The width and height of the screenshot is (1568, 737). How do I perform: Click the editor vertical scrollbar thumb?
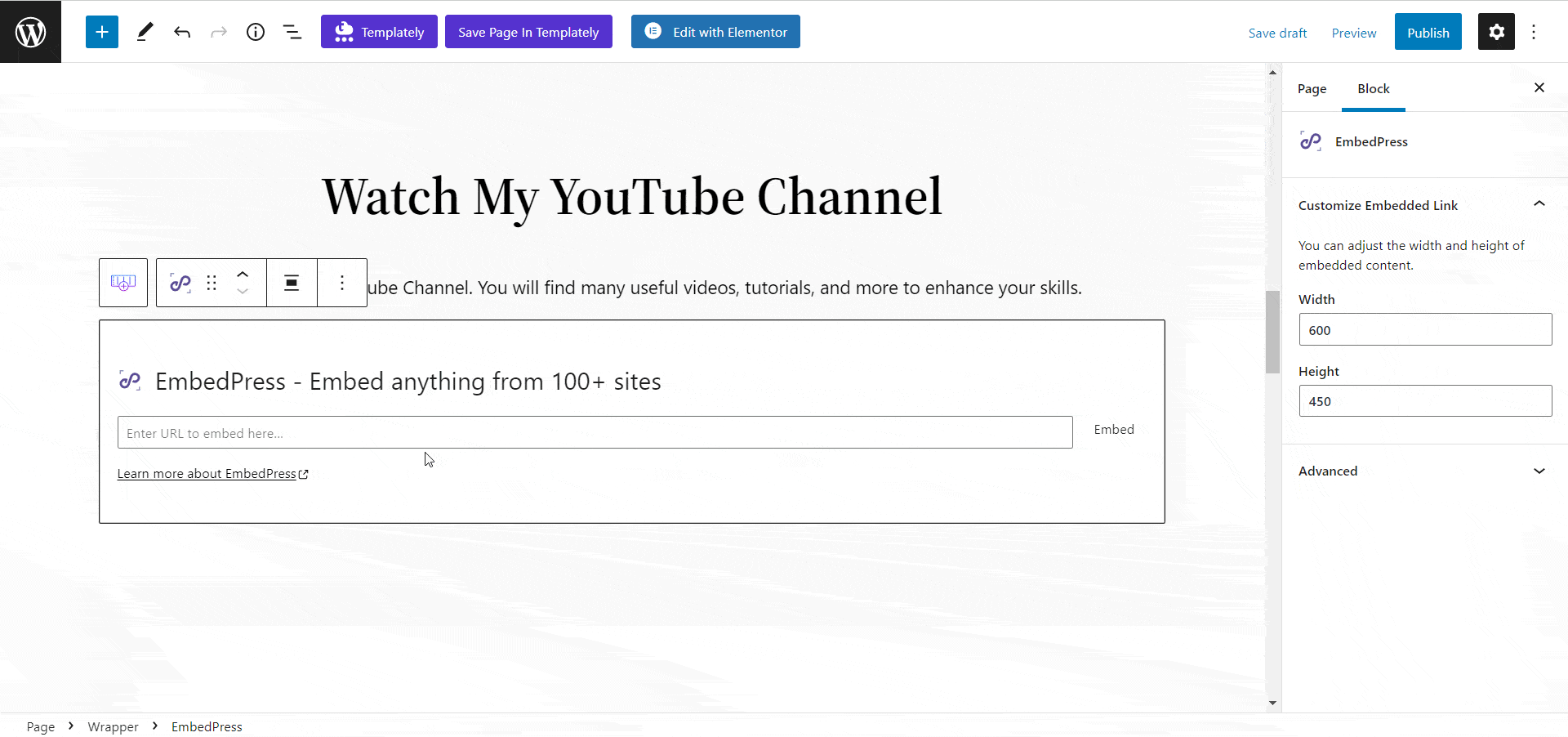pos(1272,332)
